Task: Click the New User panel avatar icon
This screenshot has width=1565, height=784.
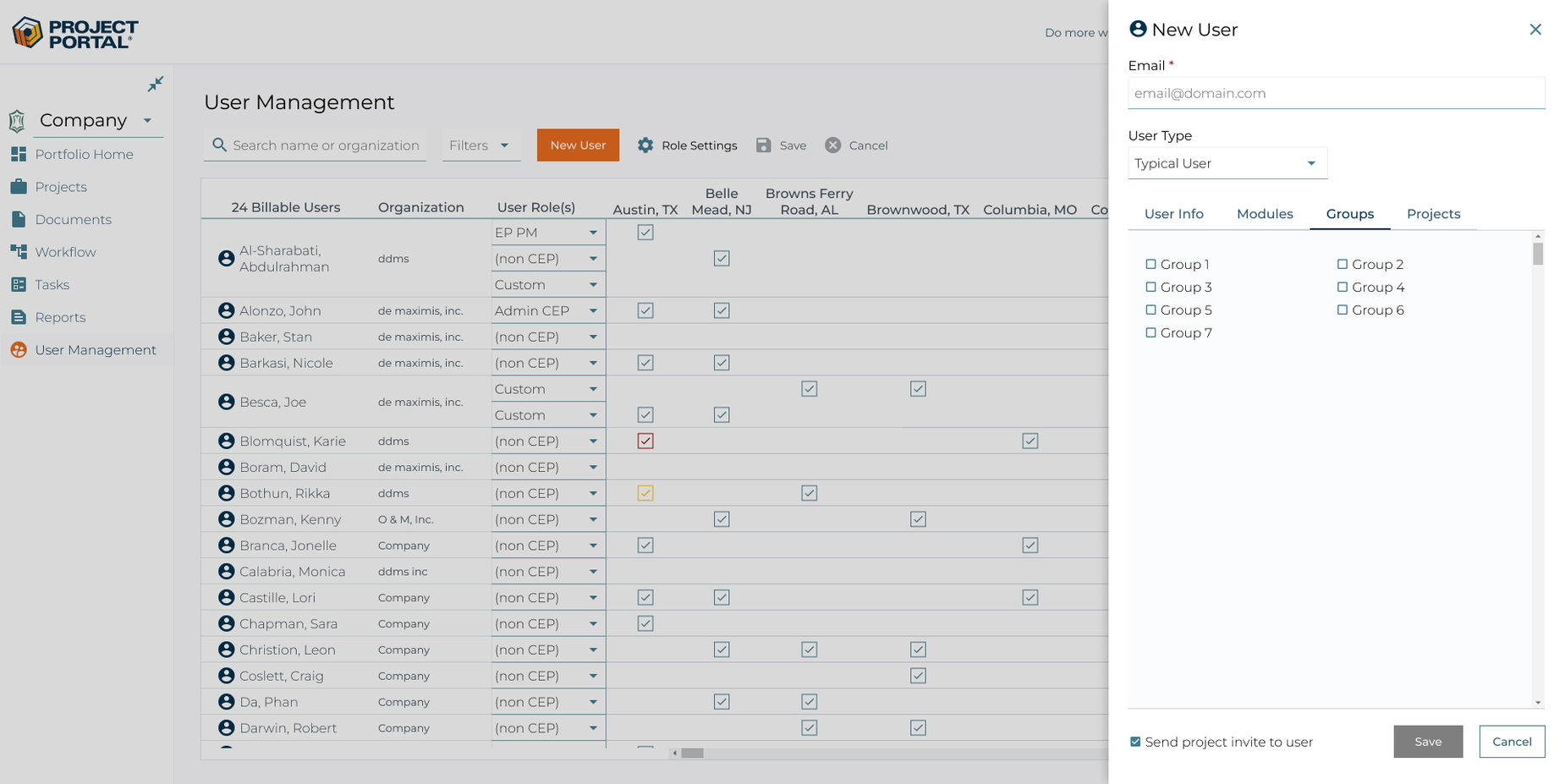Action: click(1139, 29)
